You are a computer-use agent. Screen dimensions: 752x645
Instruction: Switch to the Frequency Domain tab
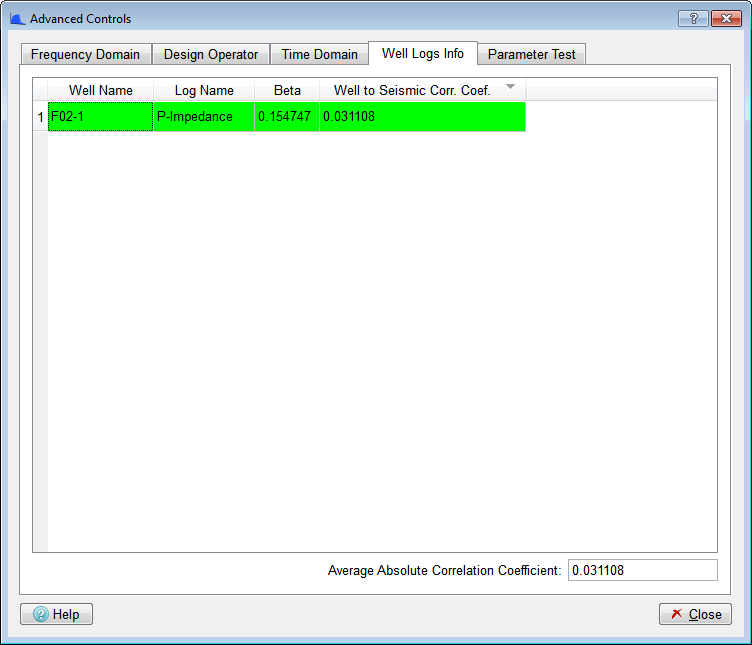click(86, 54)
